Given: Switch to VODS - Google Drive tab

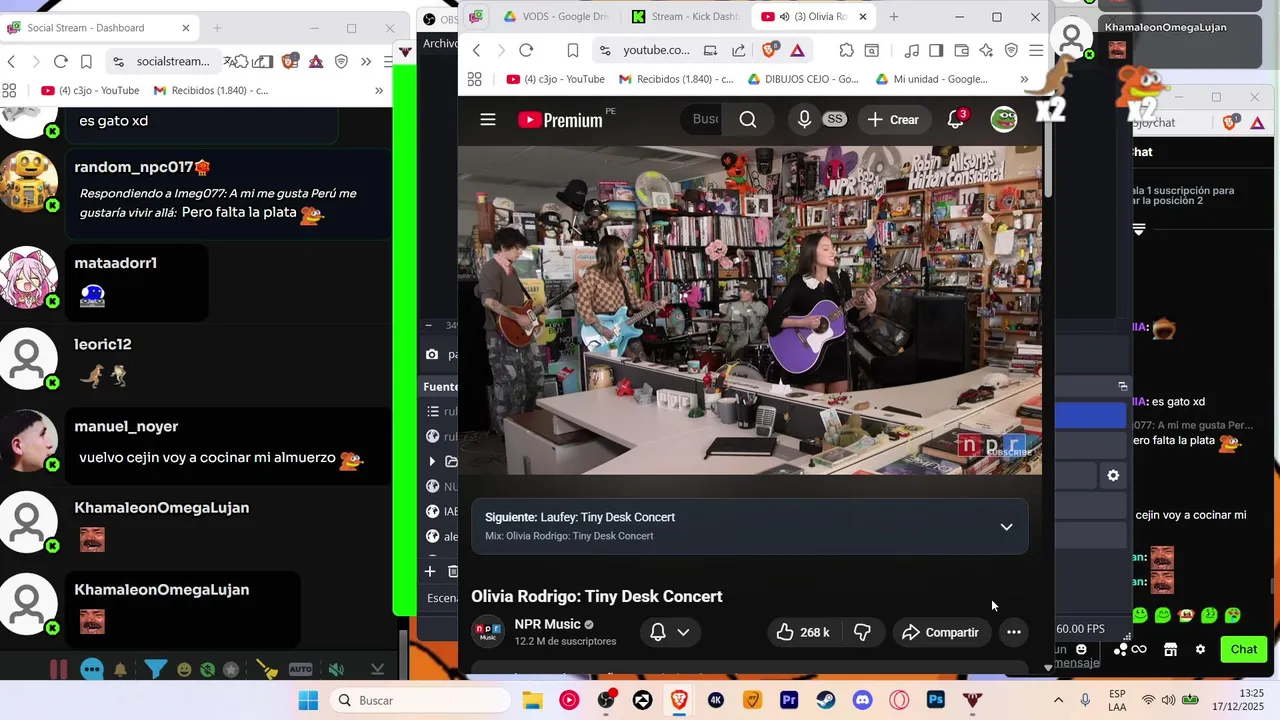Looking at the screenshot, I should point(557,17).
